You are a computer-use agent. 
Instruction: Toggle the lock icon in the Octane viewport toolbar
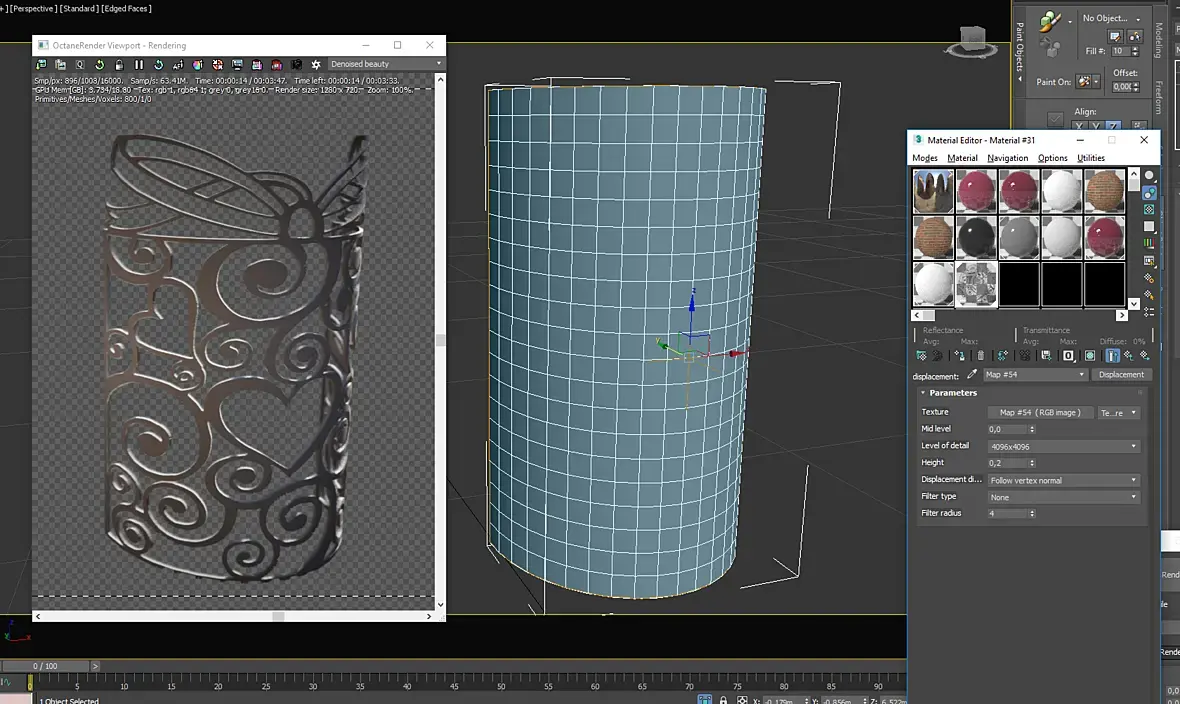(x=119, y=65)
